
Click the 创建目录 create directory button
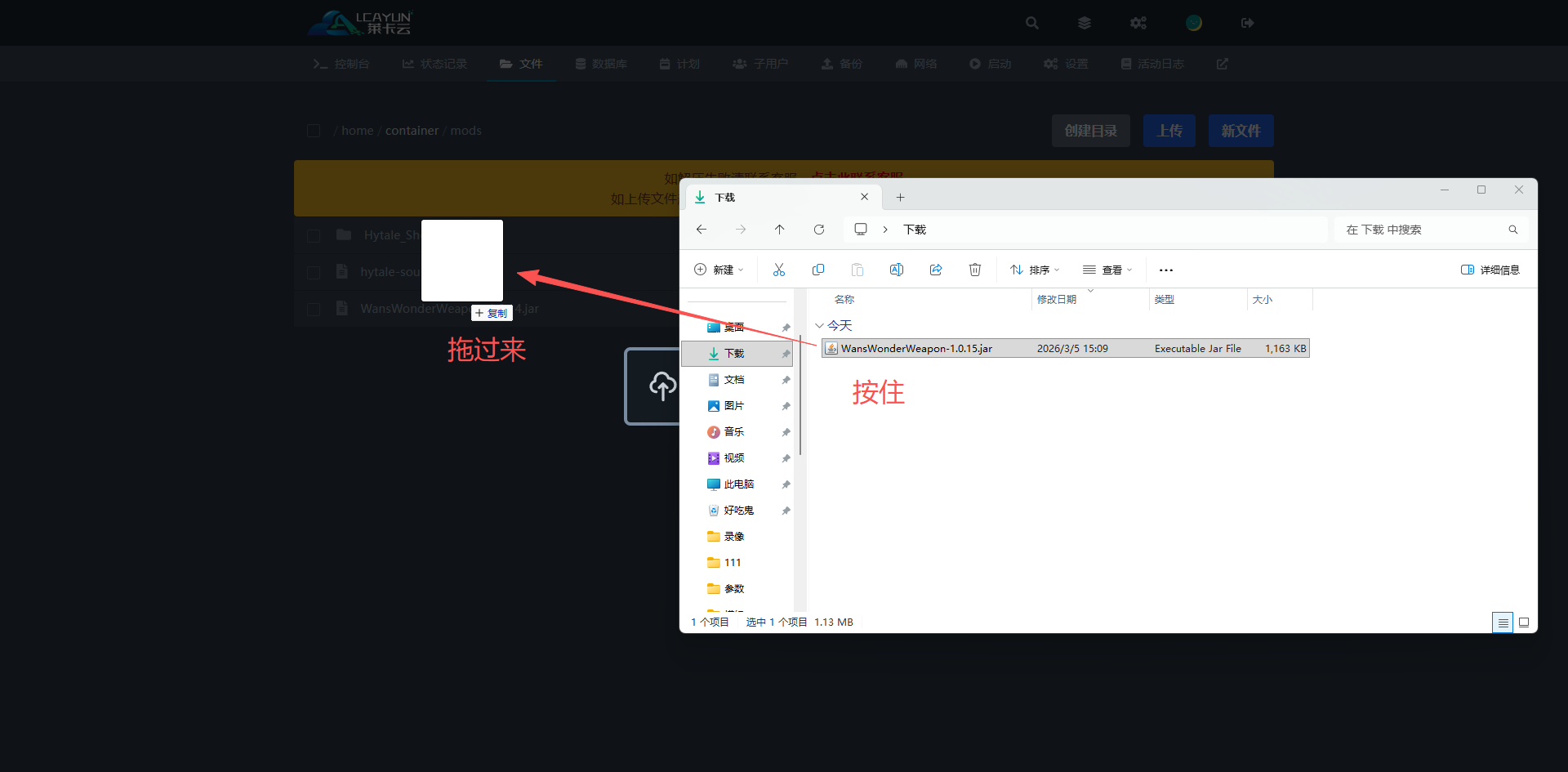pyautogui.click(x=1090, y=131)
